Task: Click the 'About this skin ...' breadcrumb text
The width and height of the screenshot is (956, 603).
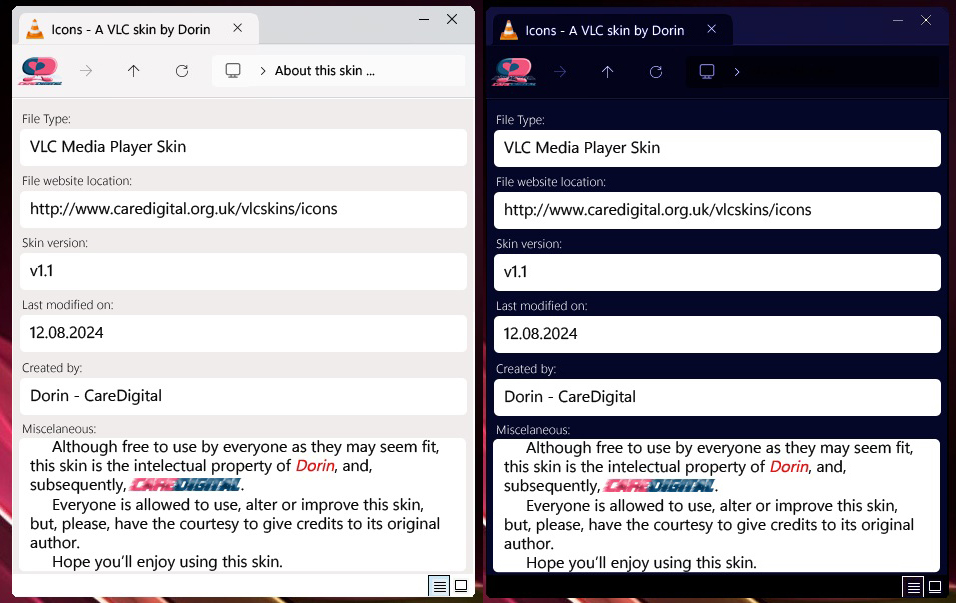Action: tap(324, 71)
